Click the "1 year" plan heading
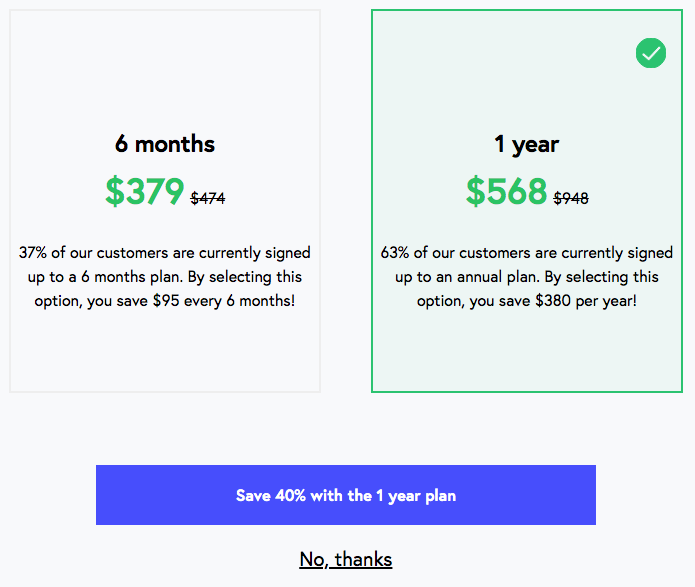This screenshot has height=587, width=695. (x=527, y=144)
